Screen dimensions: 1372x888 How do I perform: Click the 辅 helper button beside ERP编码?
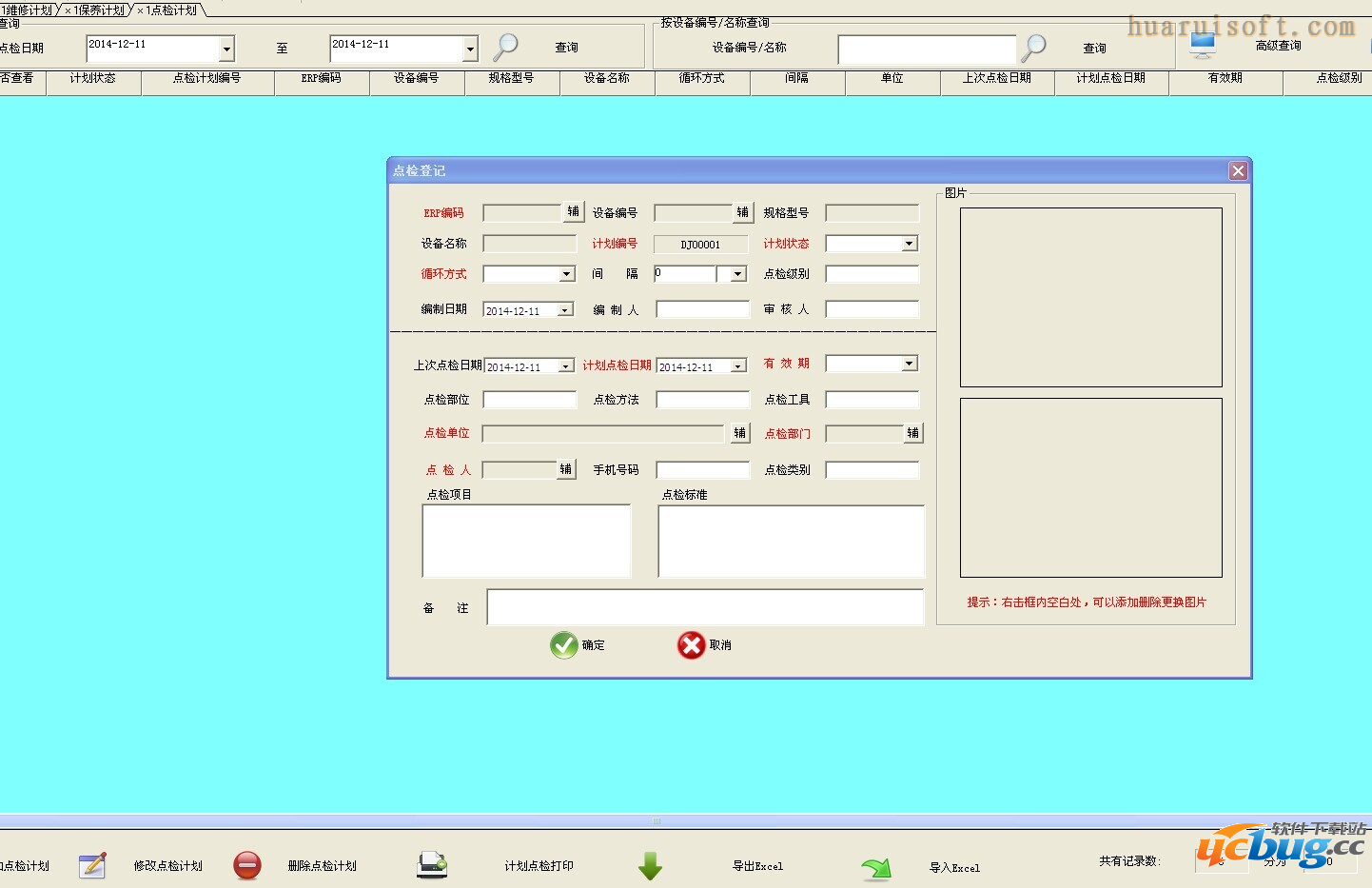pos(573,212)
